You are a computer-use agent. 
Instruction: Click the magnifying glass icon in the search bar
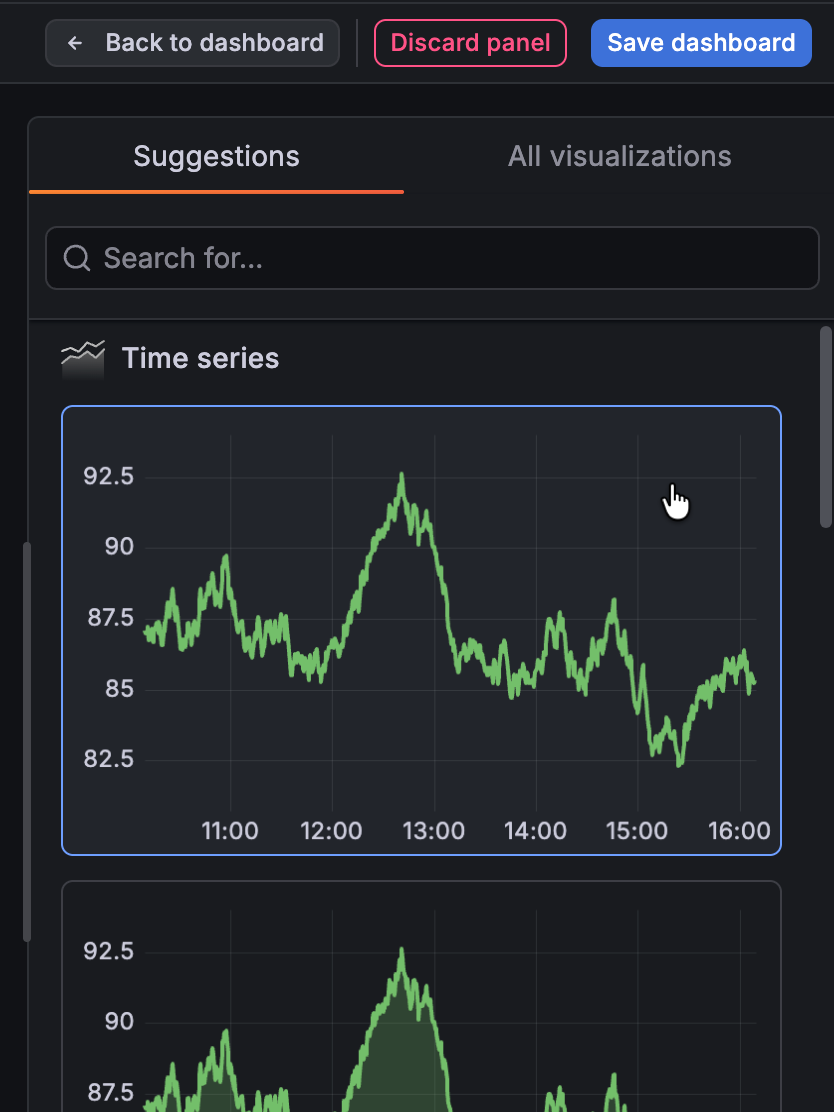coord(76,258)
